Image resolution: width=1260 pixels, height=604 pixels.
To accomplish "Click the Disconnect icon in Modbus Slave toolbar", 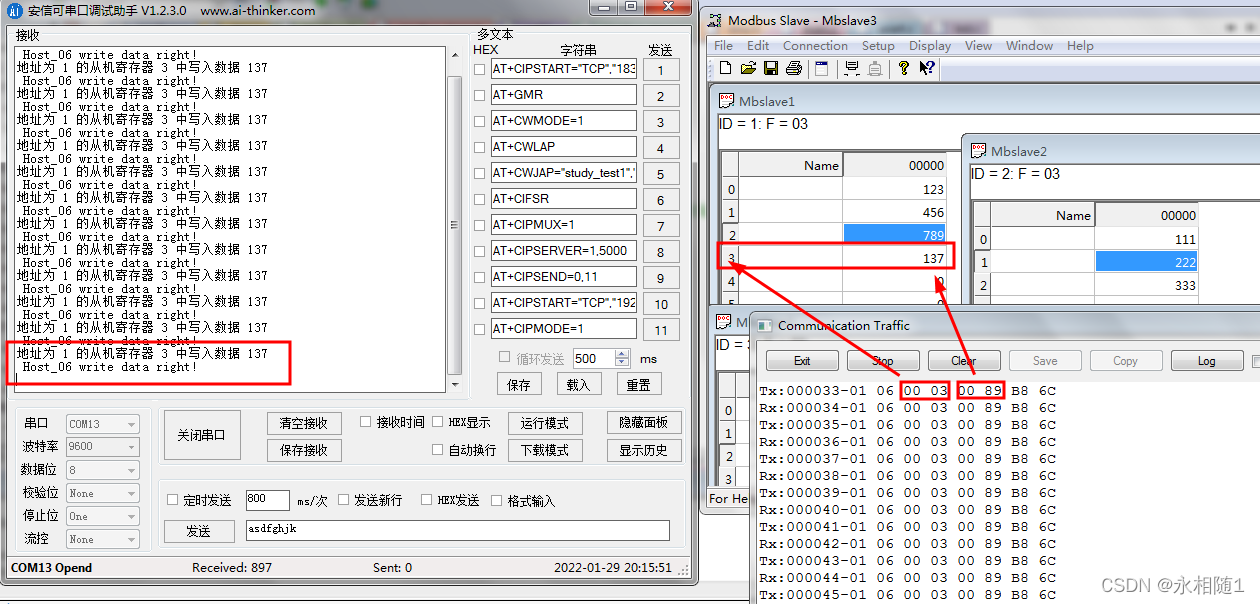I will coord(875,68).
